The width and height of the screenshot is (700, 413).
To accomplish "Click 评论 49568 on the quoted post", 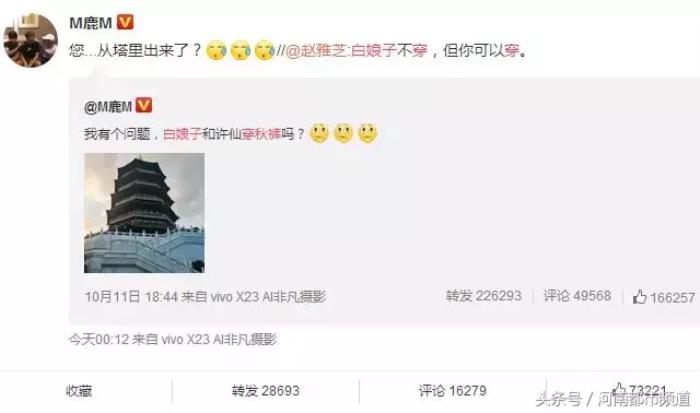I will coord(577,296).
